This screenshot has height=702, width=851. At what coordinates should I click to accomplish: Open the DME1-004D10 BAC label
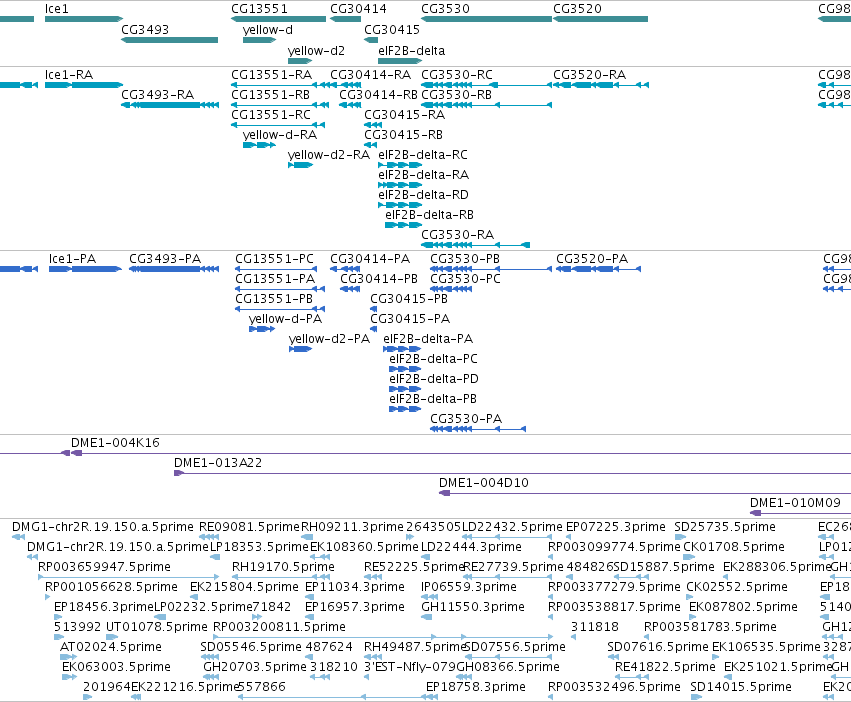(484, 483)
